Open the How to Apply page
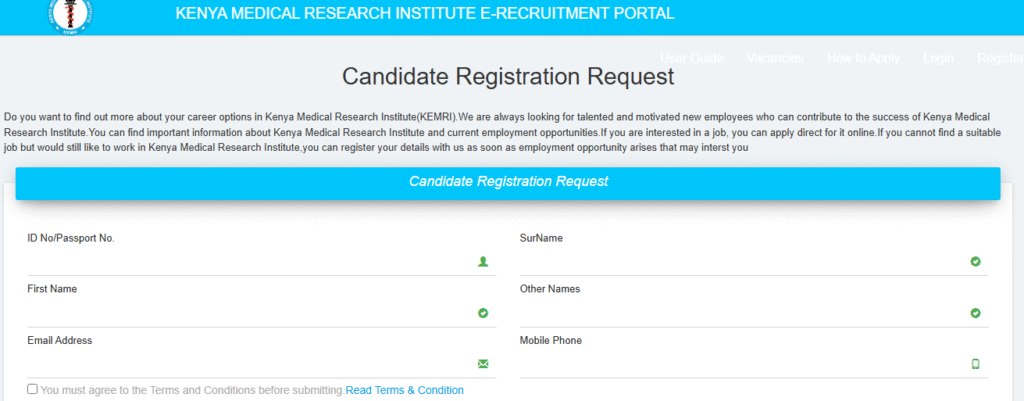 863,58
